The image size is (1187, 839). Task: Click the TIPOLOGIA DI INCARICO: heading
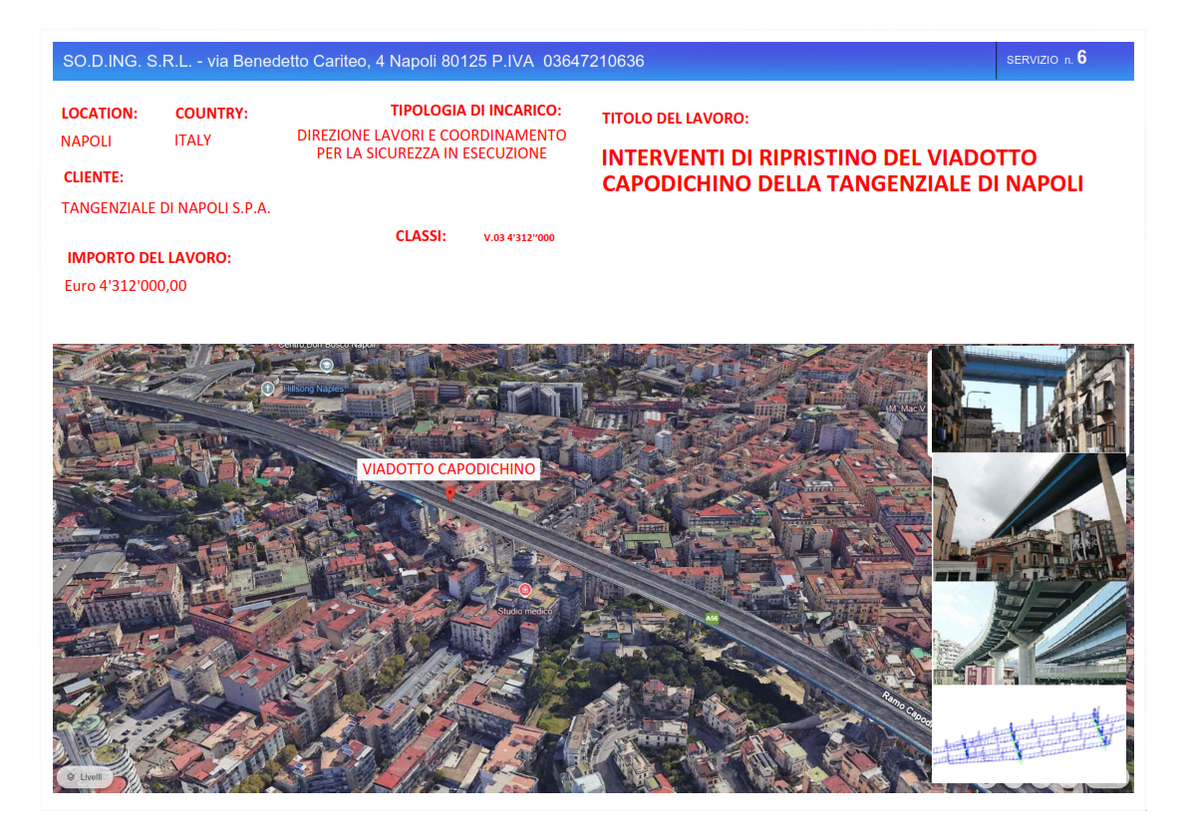pyautogui.click(x=475, y=111)
